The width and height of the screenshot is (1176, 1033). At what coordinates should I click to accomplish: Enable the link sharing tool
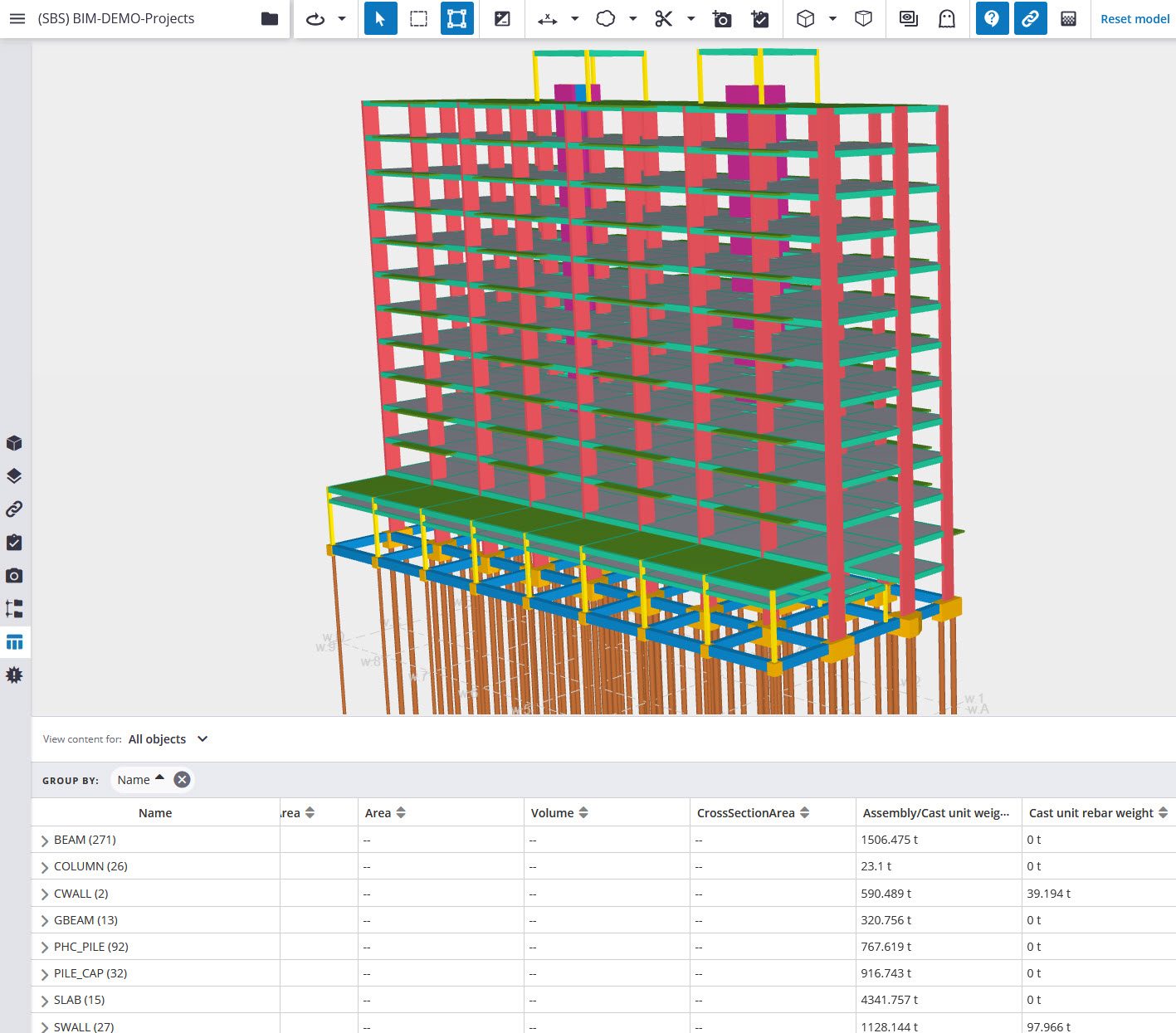pyautogui.click(x=1030, y=18)
